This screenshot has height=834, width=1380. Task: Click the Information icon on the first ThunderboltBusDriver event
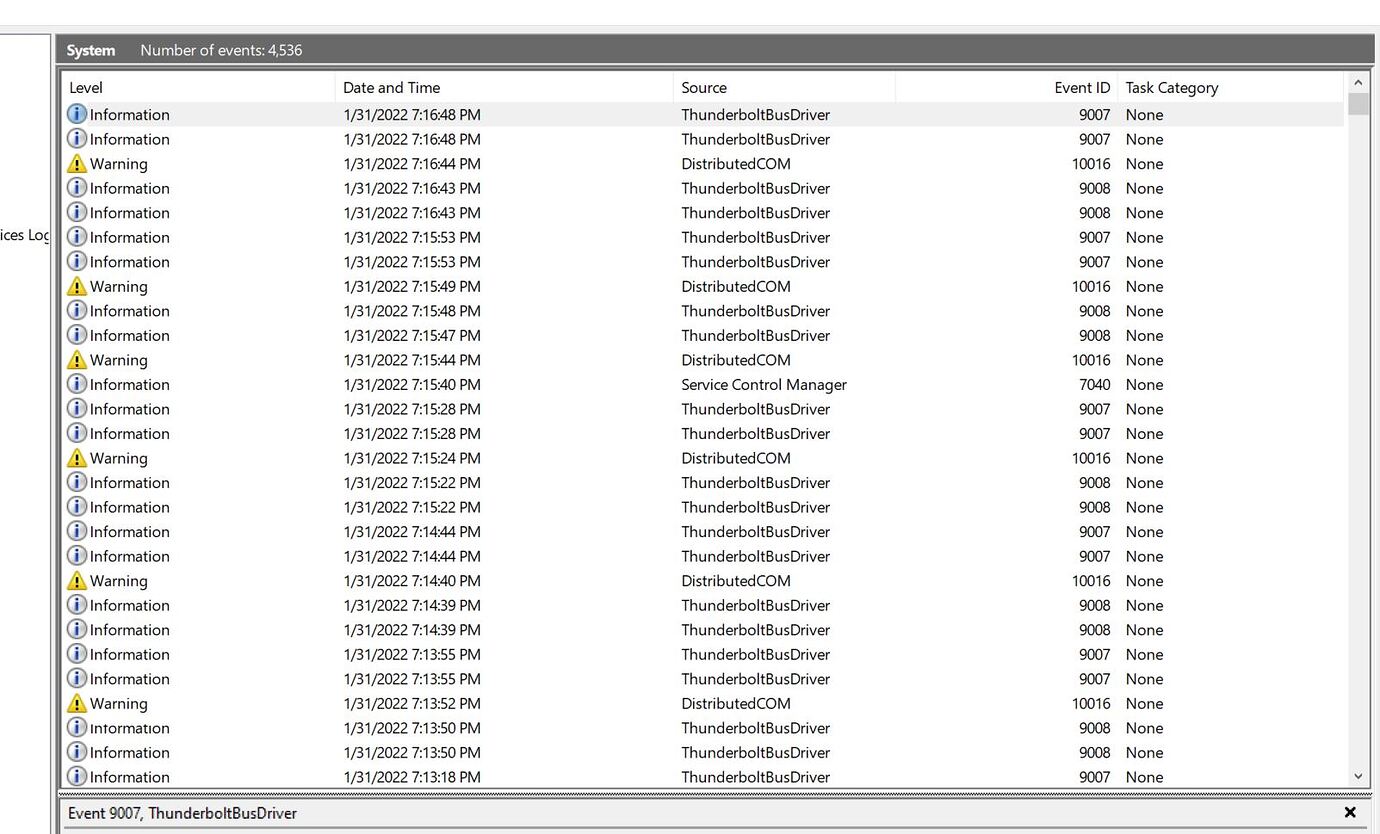point(77,114)
